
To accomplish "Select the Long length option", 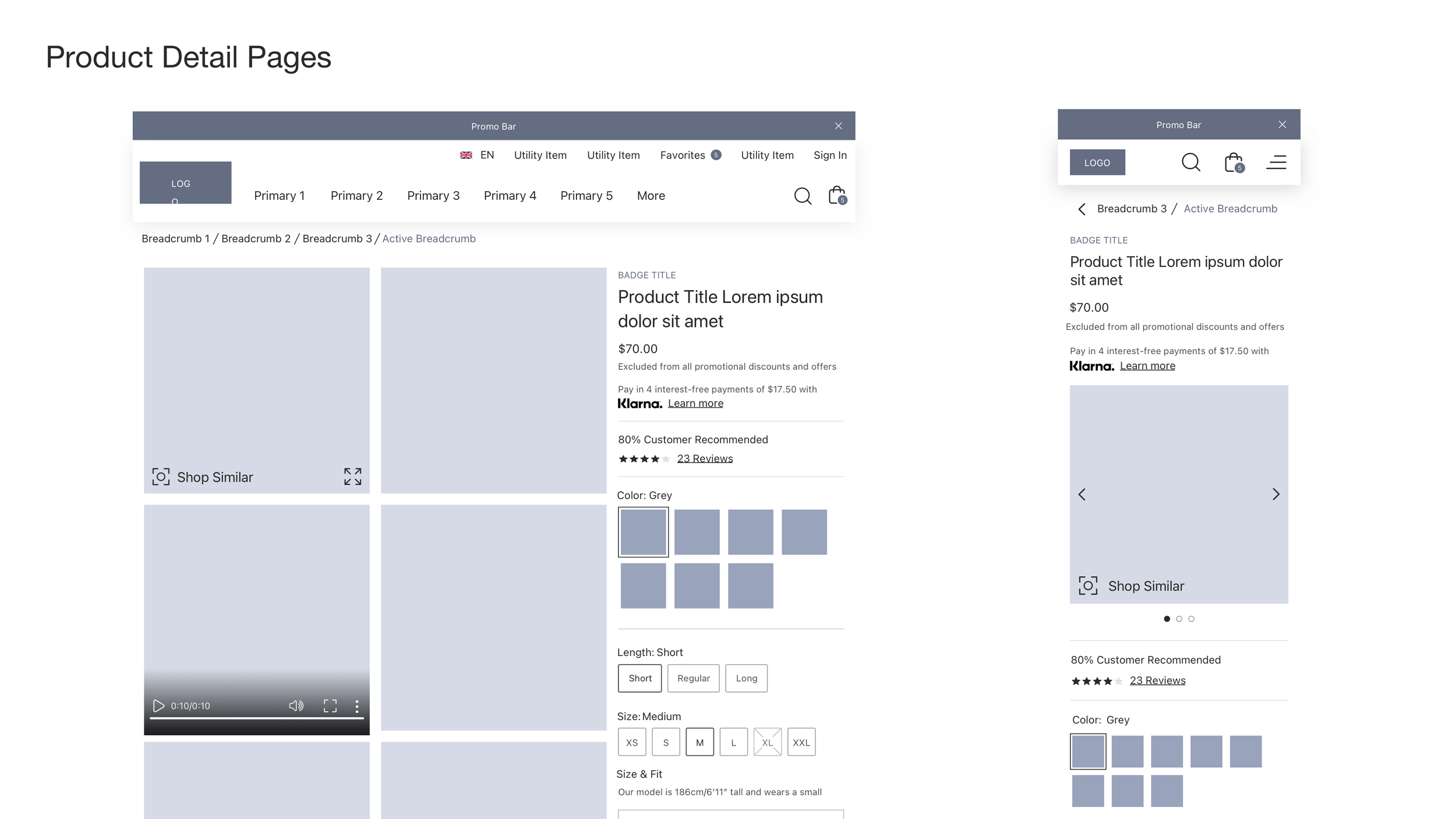I will click(x=746, y=678).
